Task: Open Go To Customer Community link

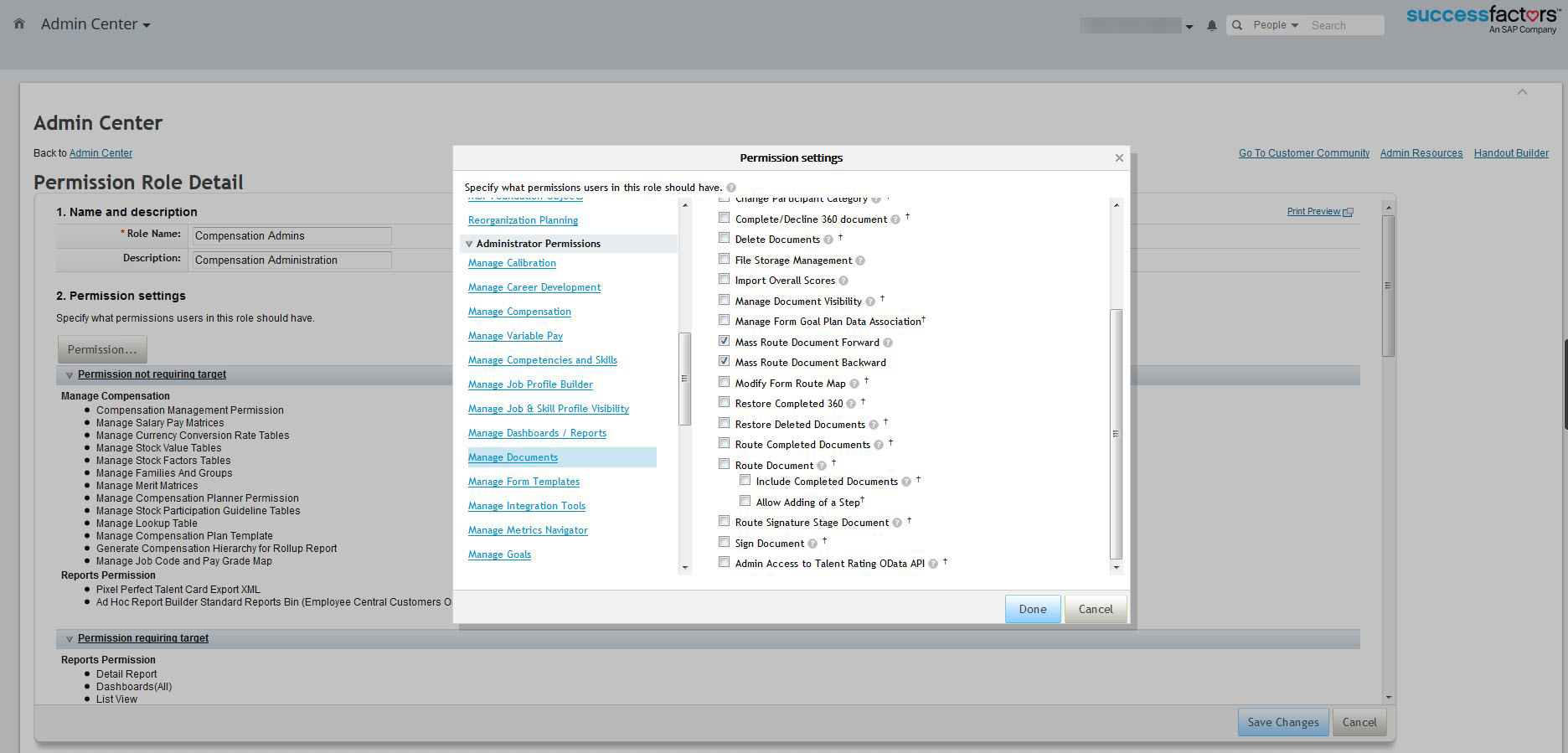Action: (x=1304, y=153)
